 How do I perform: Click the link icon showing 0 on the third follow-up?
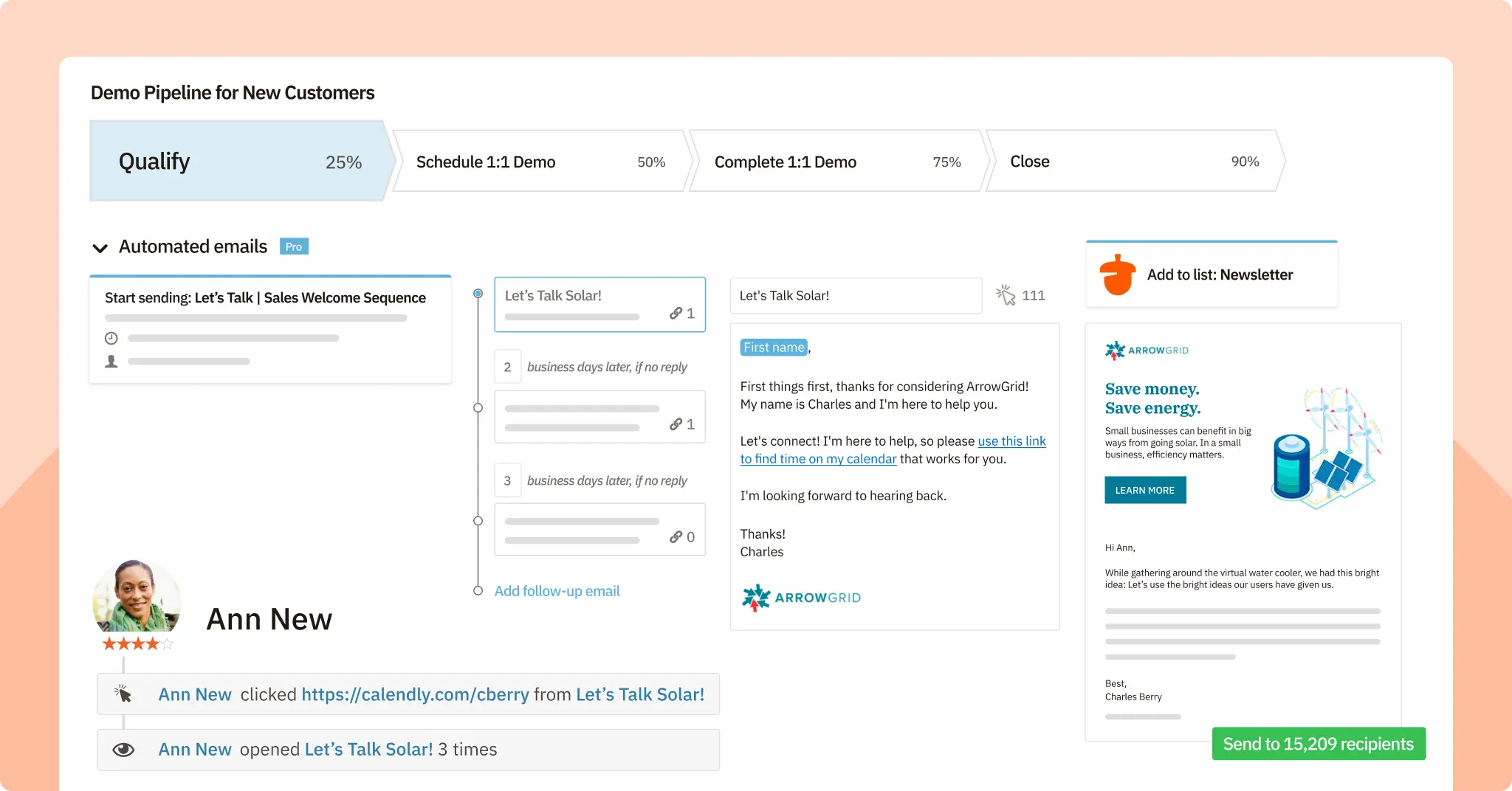pos(676,536)
